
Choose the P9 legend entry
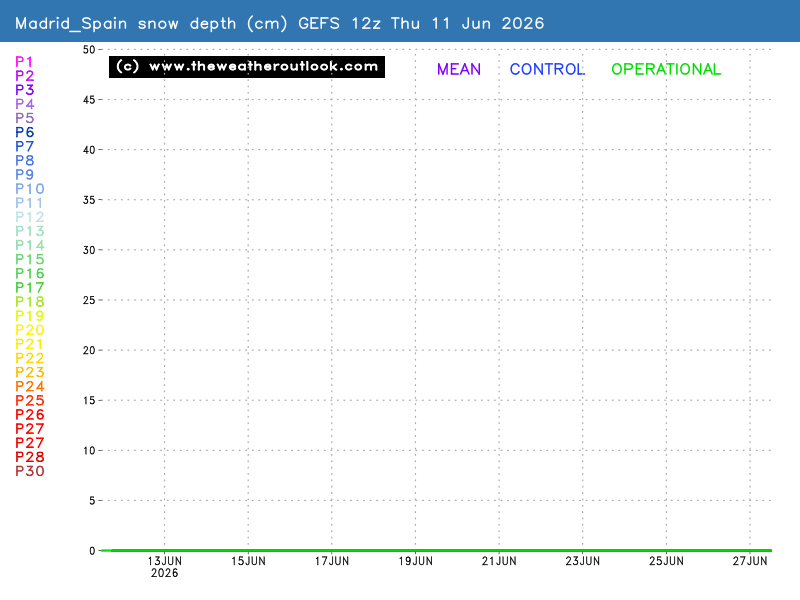(x=24, y=174)
